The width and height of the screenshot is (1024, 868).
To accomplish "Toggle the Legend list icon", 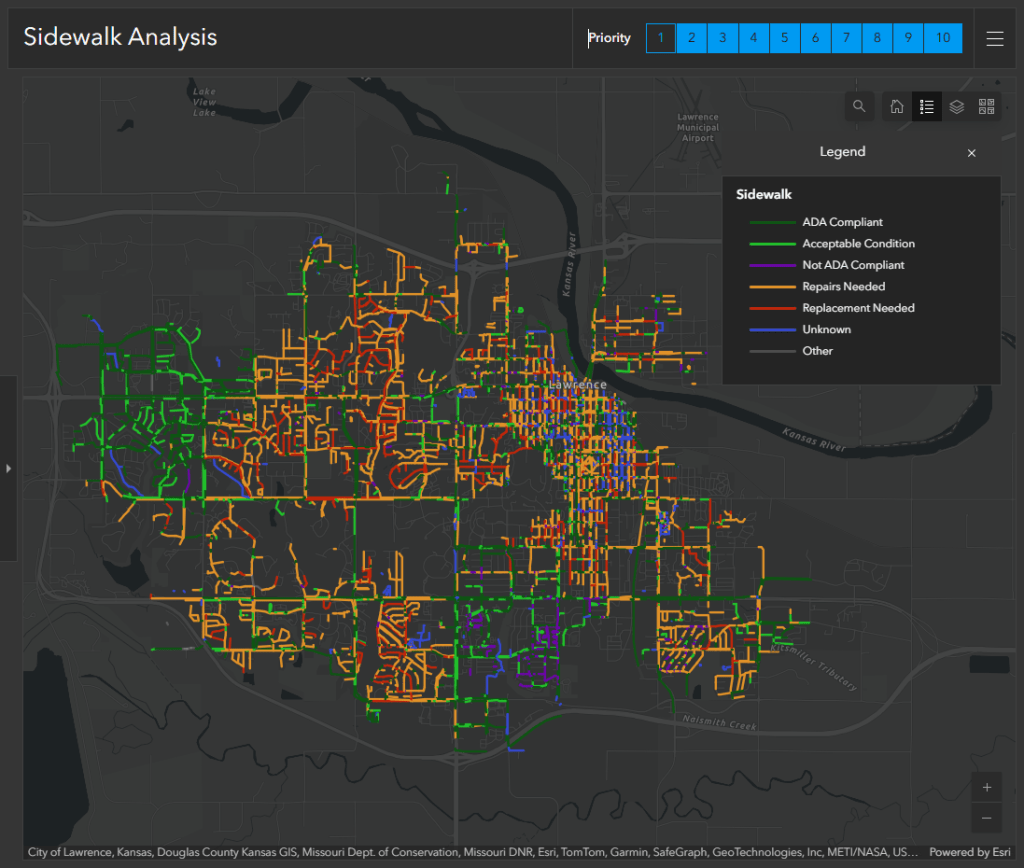I will click(x=927, y=107).
